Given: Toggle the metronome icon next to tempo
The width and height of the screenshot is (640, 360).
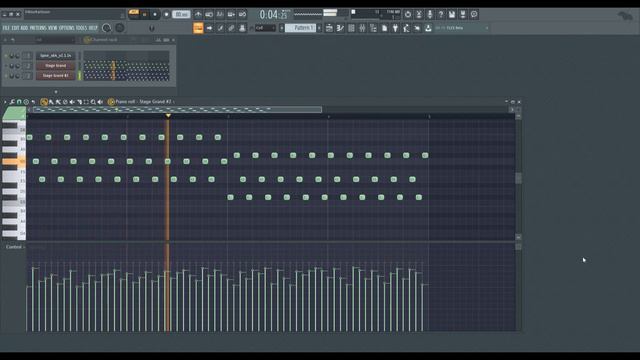Looking at the screenshot, I should click(x=198, y=14).
